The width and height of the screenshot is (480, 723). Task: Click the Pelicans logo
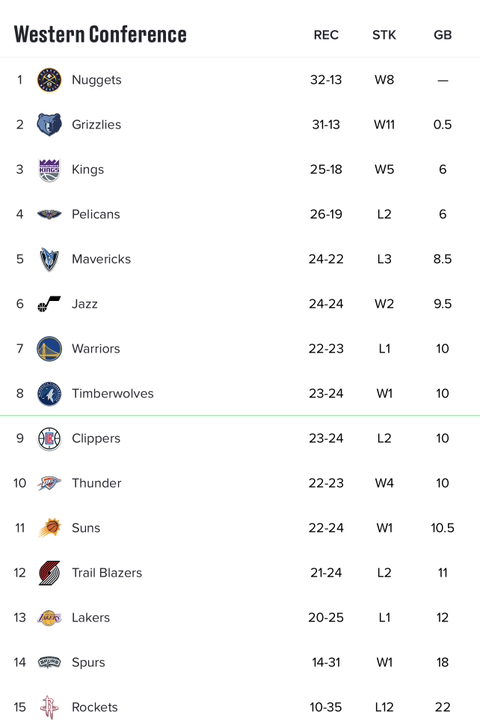[49, 214]
